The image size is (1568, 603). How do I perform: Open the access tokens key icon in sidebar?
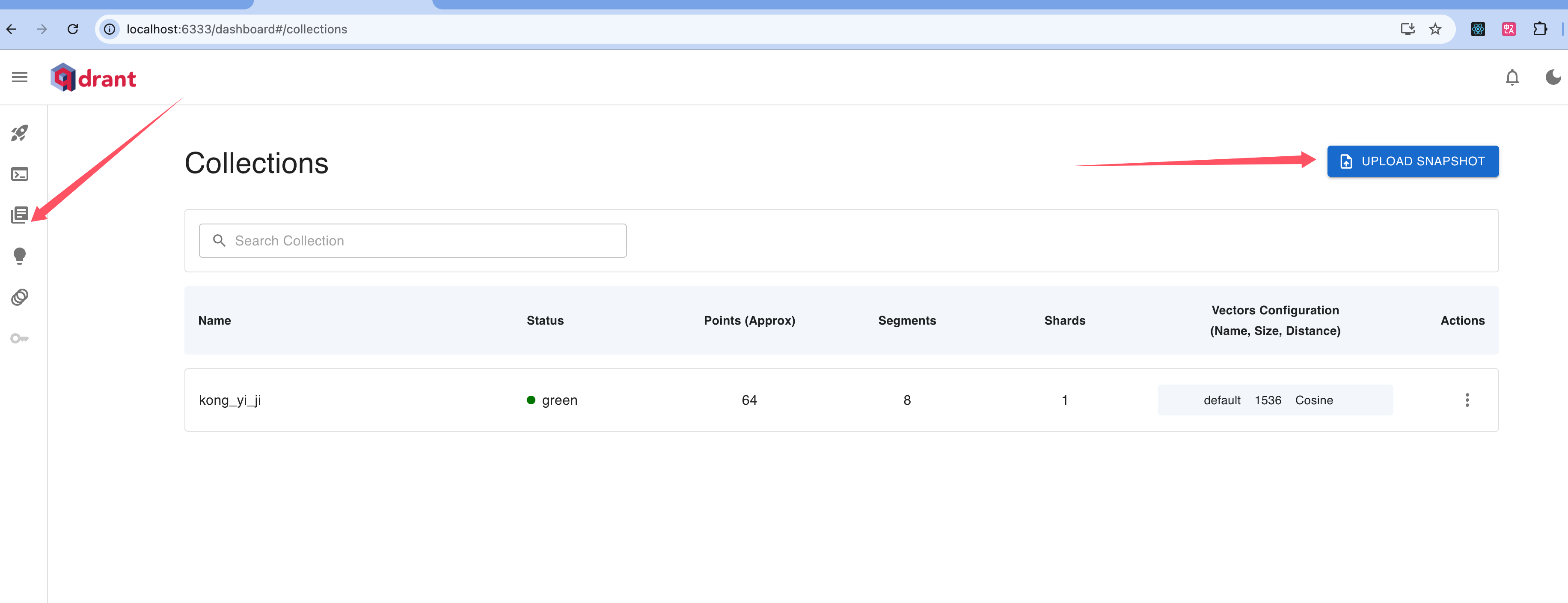click(x=20, y=338)
